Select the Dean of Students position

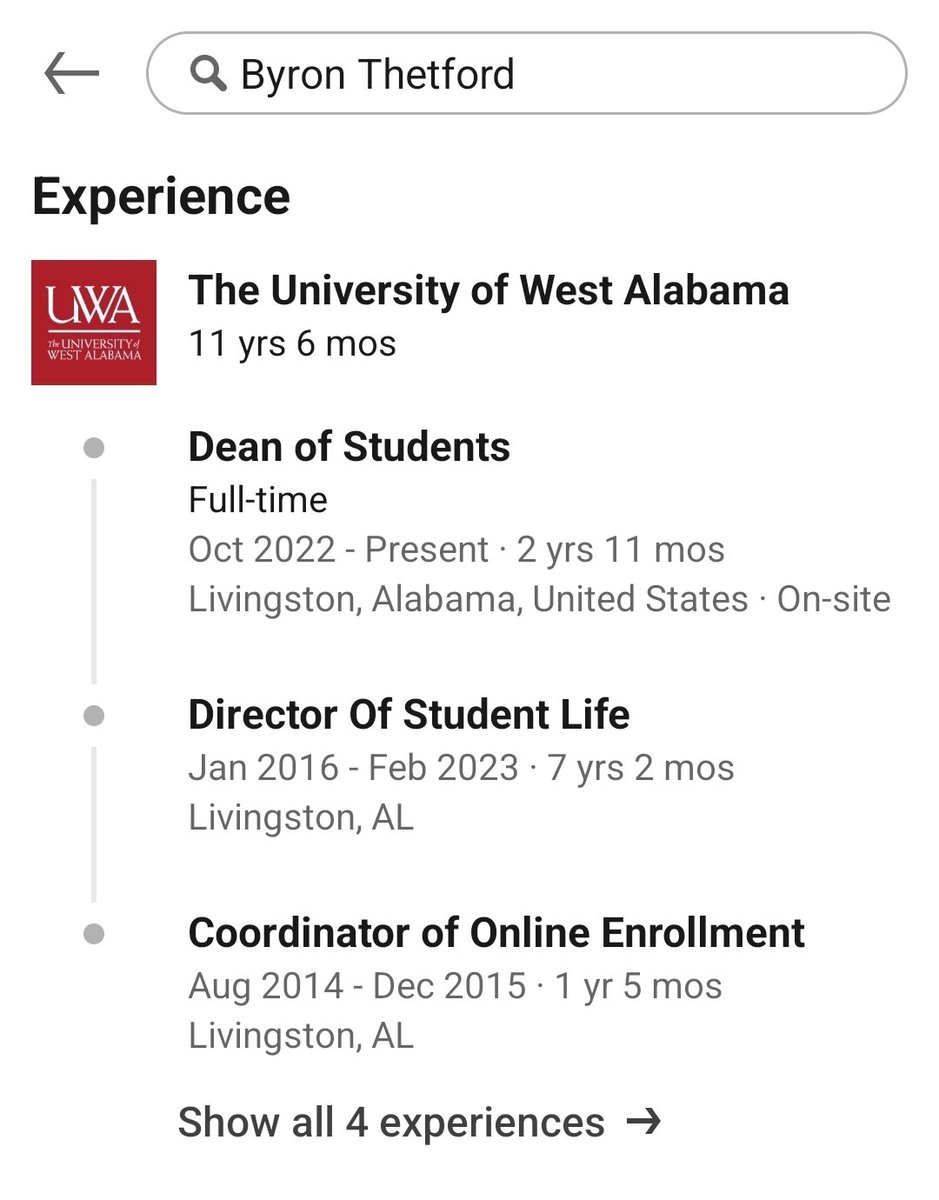pos(349,447)
